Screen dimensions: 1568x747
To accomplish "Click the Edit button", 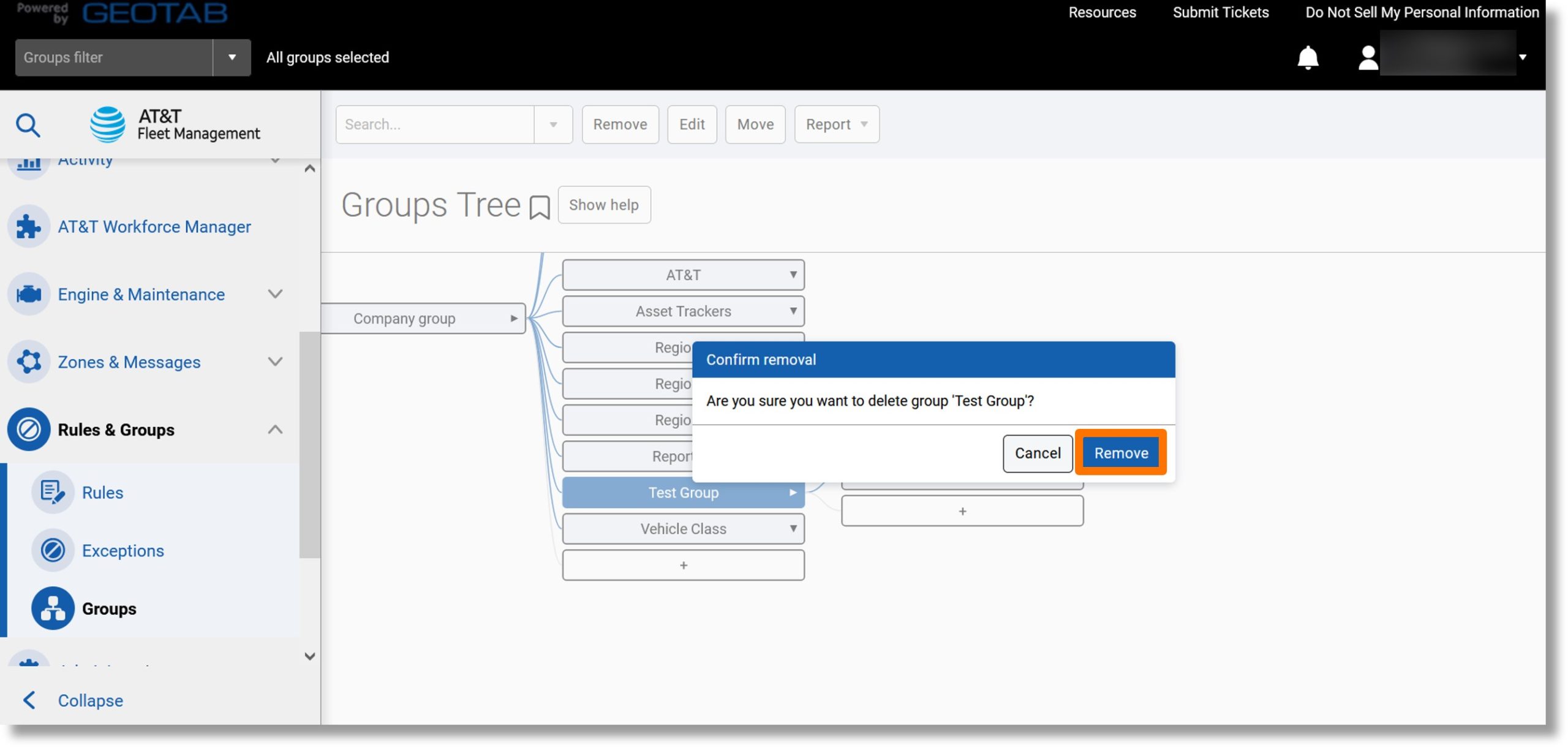I will coord(692,124).
